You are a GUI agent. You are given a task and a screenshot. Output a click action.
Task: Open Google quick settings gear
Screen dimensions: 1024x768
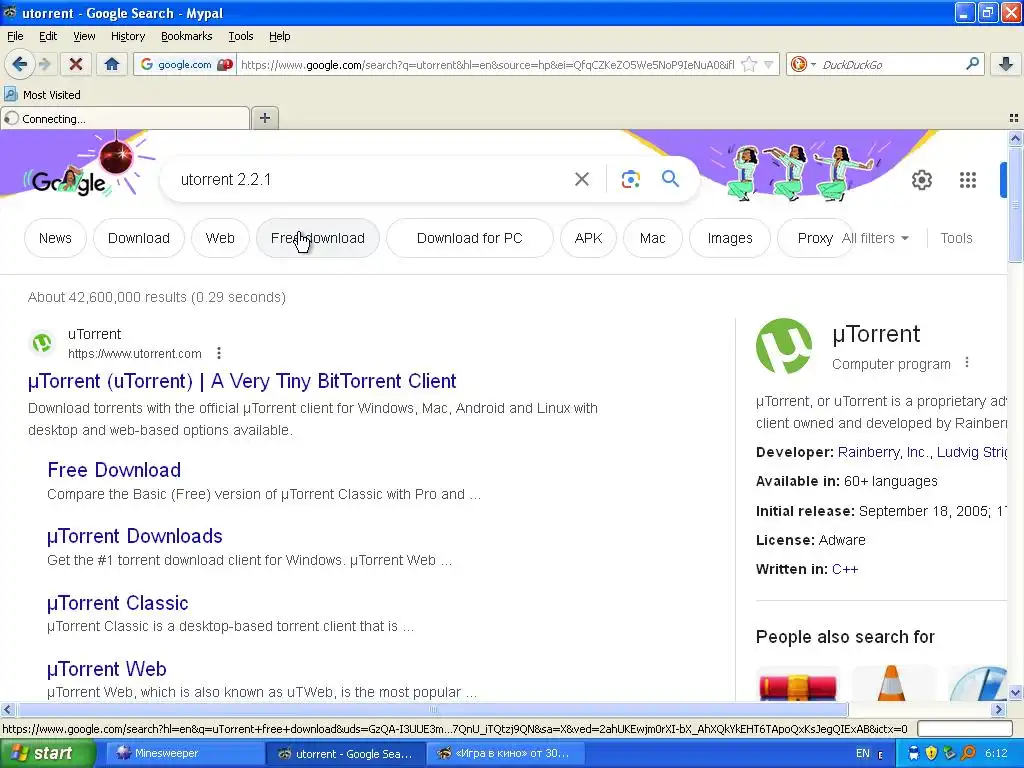(921, 180)
